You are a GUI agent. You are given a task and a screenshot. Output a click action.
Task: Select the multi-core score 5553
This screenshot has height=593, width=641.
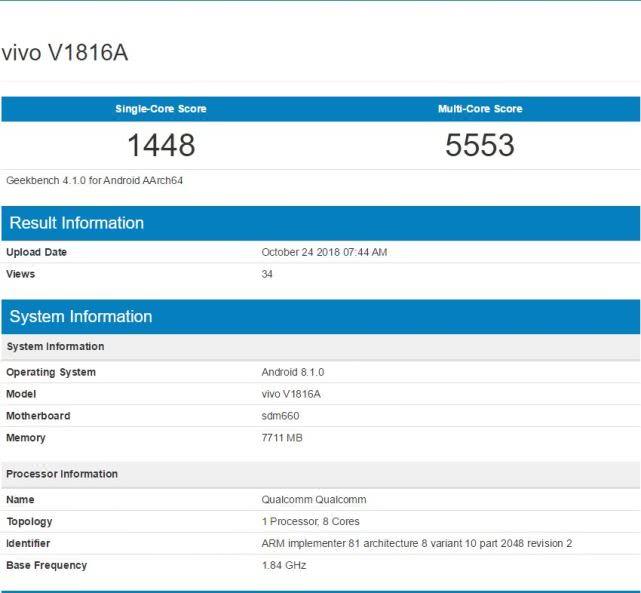coord(480,145)
